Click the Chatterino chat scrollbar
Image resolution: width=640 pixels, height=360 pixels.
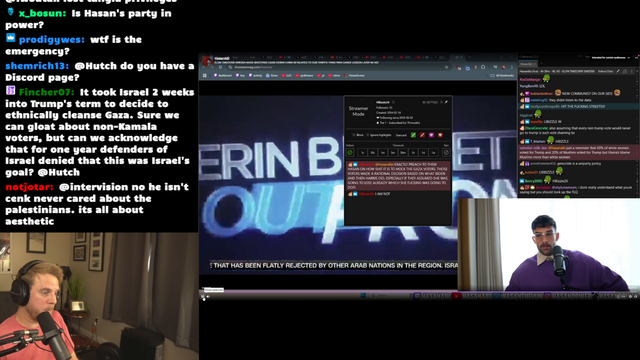click(x=638, y=135)
